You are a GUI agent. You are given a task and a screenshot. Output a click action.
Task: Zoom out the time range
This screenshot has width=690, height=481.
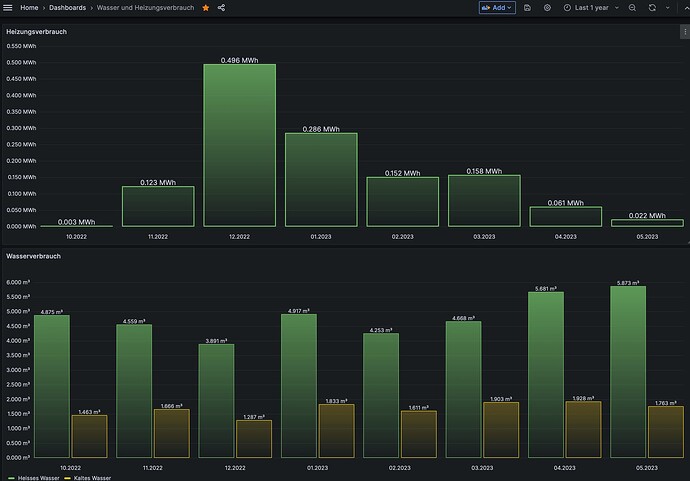pyautogui.click(x=632, y=7)
